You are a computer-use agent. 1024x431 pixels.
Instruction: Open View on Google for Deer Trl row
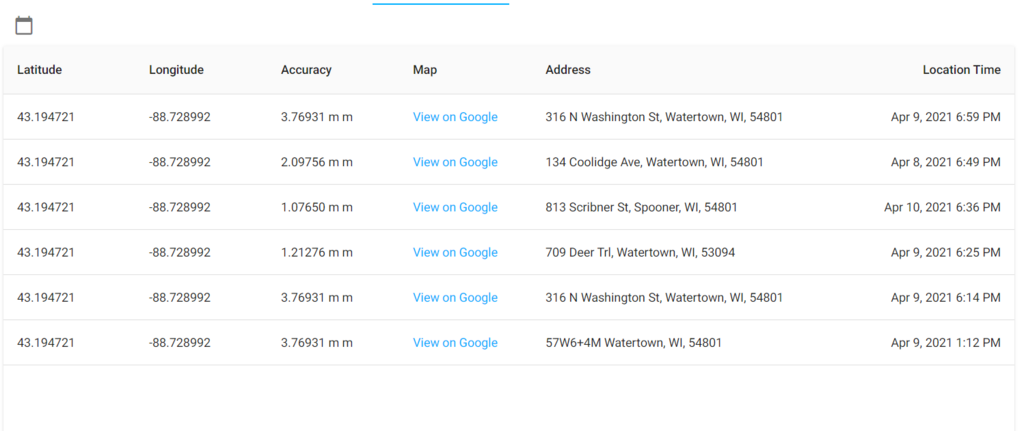tap(455, 252)
